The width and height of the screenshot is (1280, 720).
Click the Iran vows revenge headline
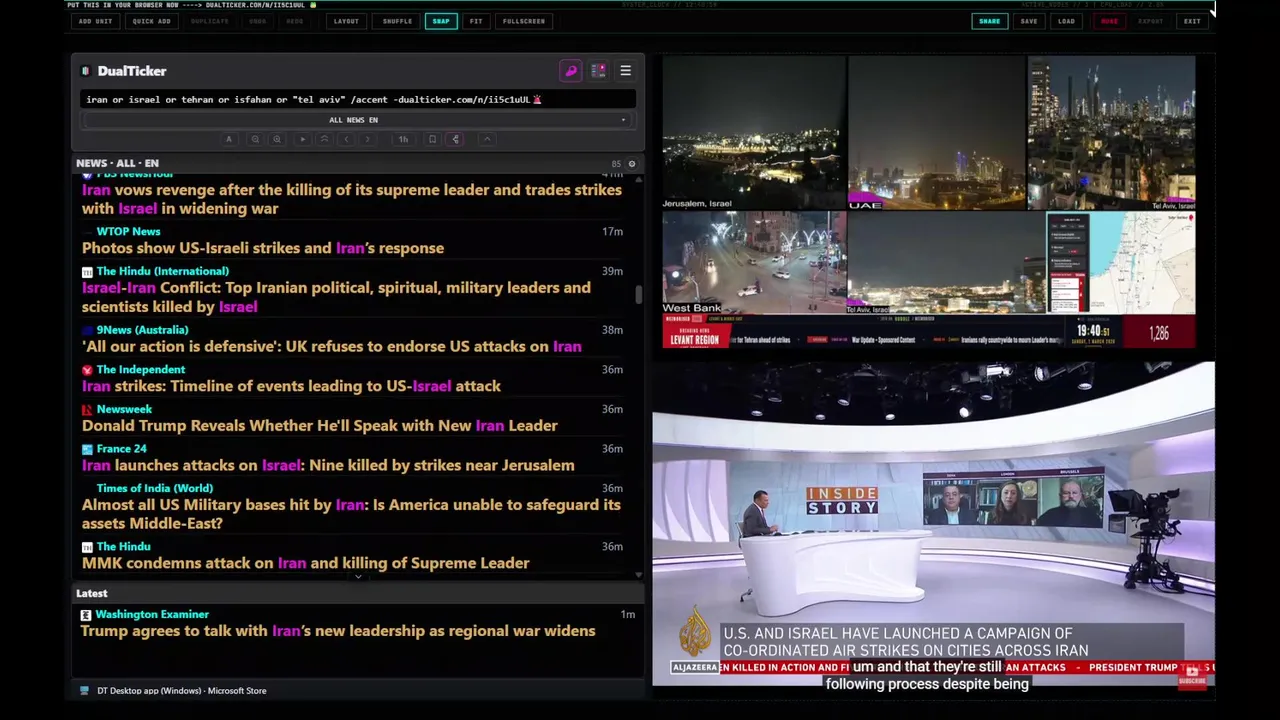coord(352,199)
